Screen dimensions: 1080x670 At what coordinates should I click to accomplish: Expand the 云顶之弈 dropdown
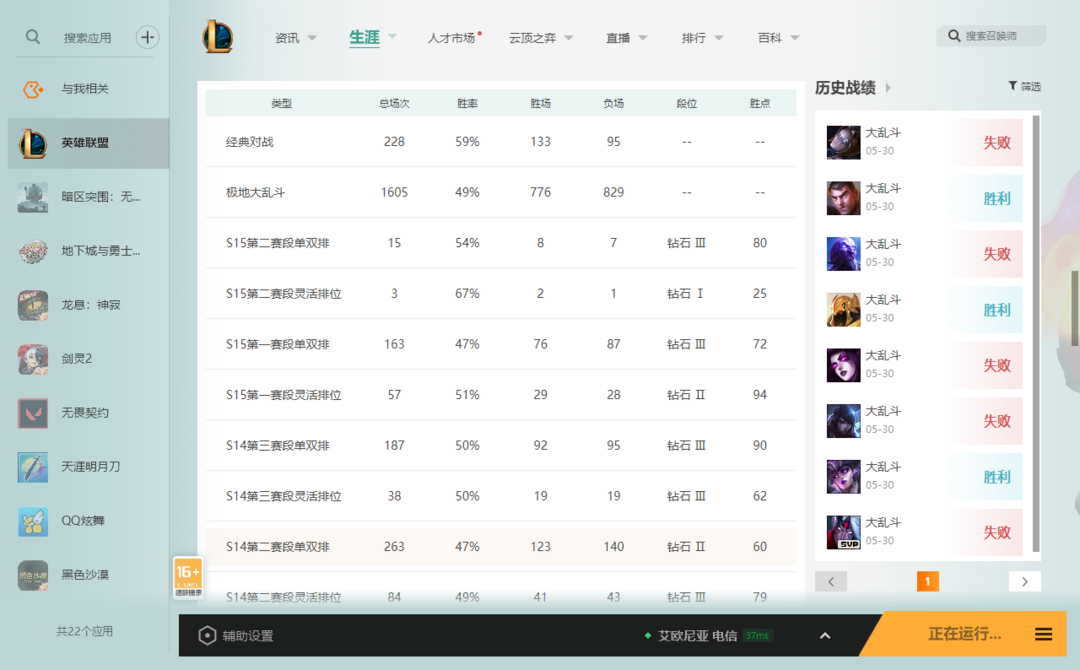click(569, 38)
